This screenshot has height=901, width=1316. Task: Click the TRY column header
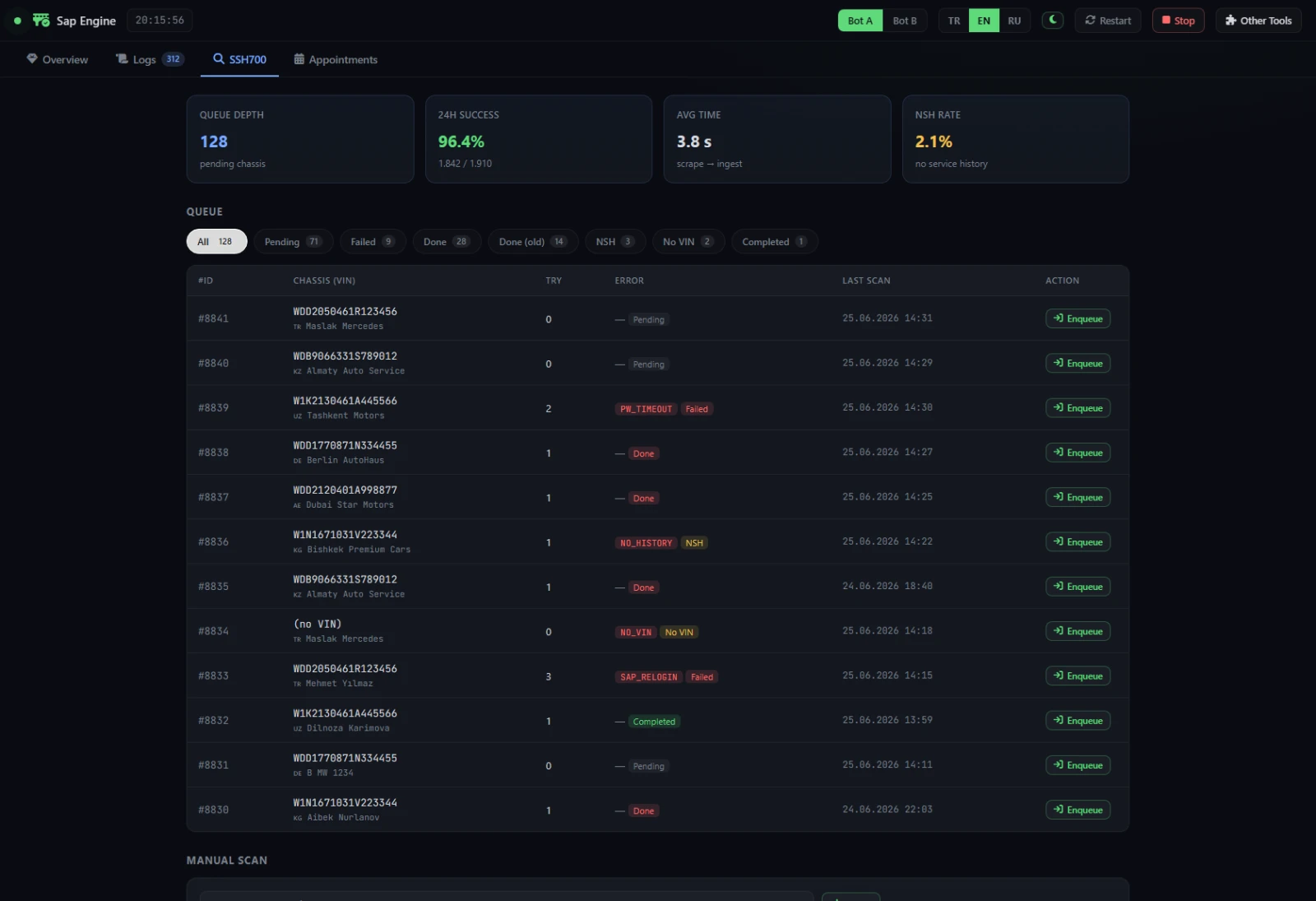tap(554, 281)
